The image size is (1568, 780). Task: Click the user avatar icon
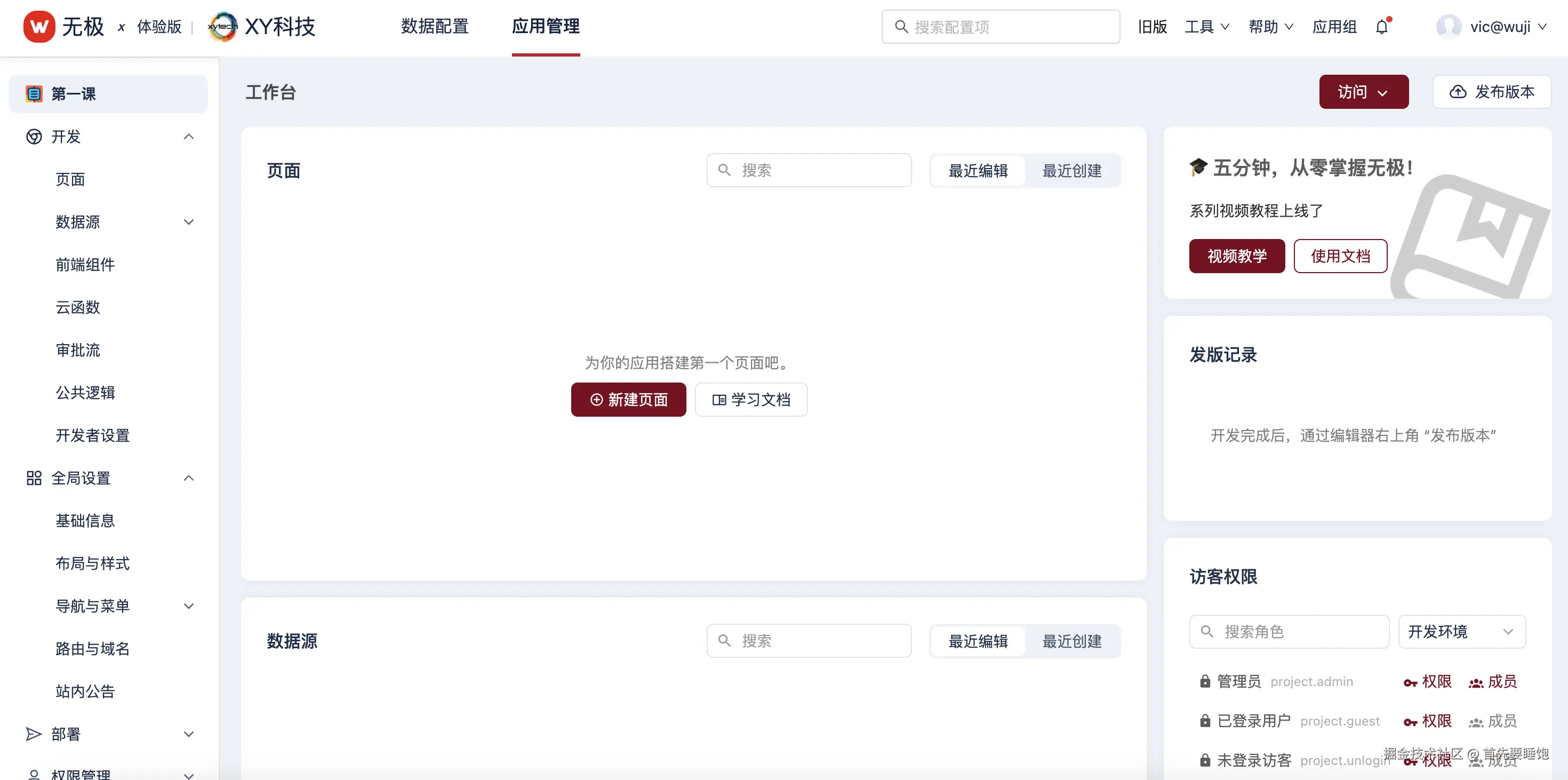[1448, 27]
